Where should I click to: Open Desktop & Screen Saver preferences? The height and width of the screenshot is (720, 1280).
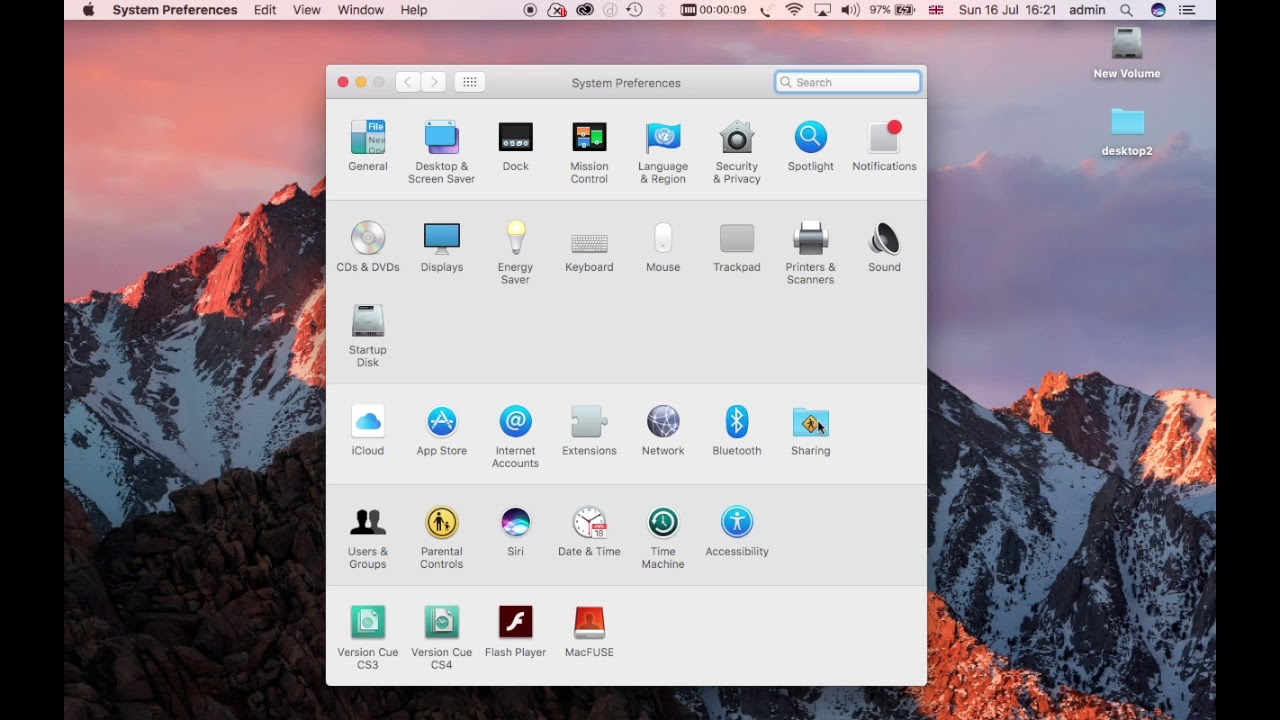pos(441,152)
